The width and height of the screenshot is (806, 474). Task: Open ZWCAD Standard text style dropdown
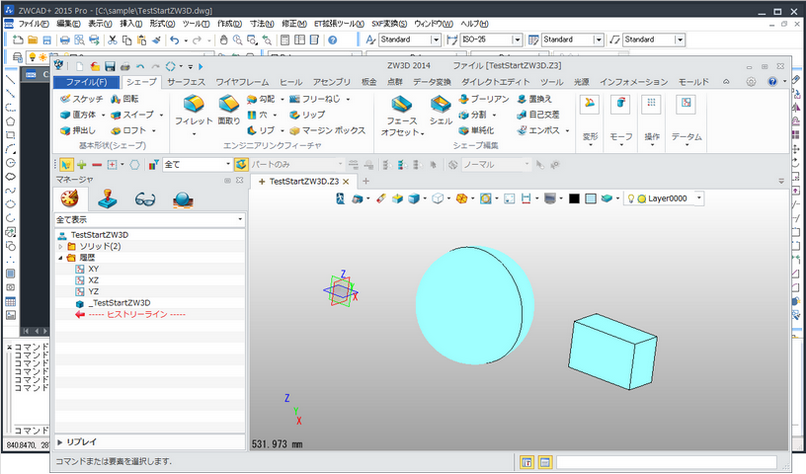point(436,40)
